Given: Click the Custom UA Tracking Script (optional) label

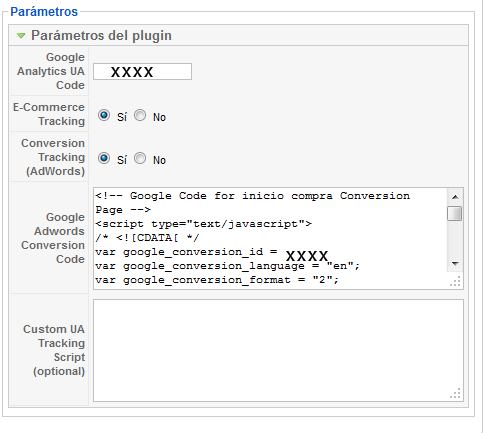Looking at the screenshot, I should (x=54, y=350).
